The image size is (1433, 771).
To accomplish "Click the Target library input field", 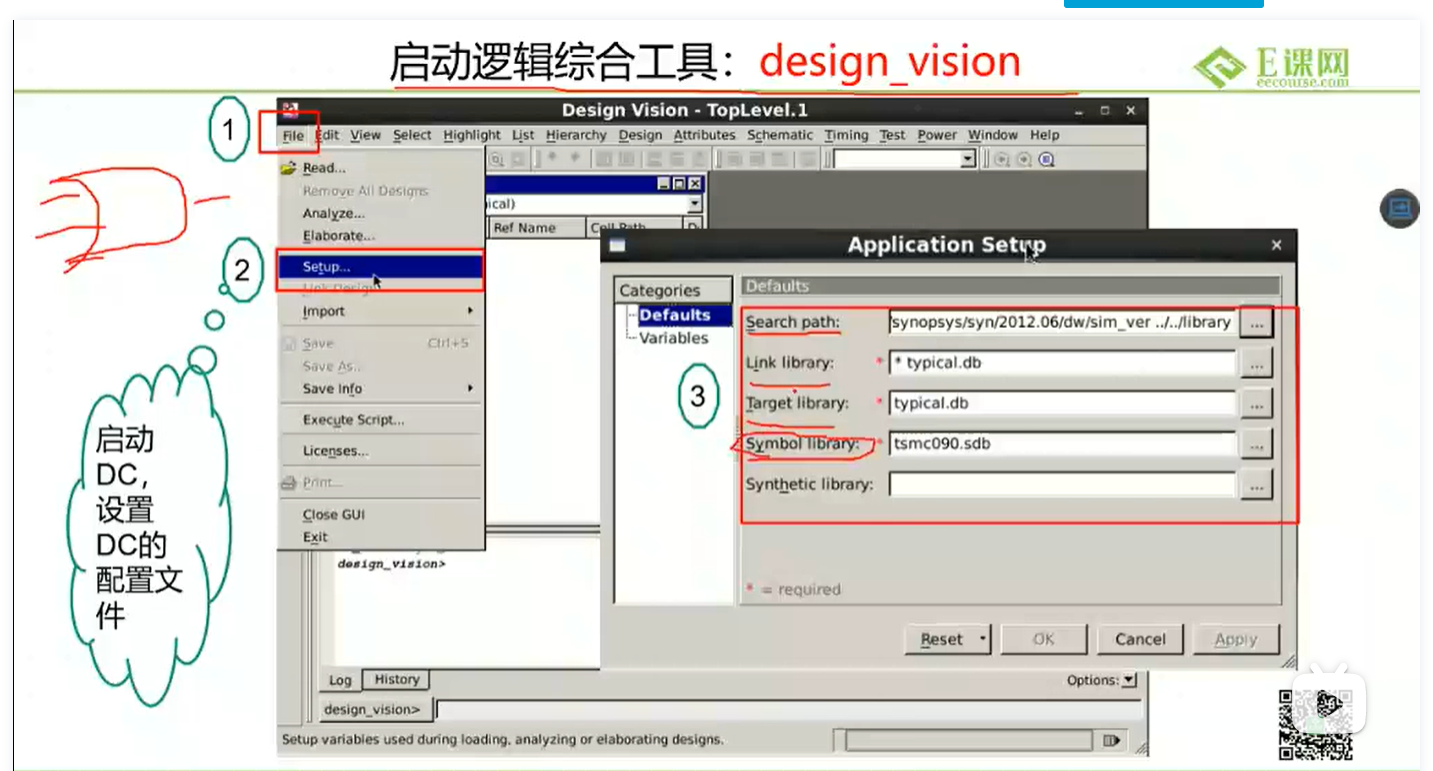I will coord(1062,403).
